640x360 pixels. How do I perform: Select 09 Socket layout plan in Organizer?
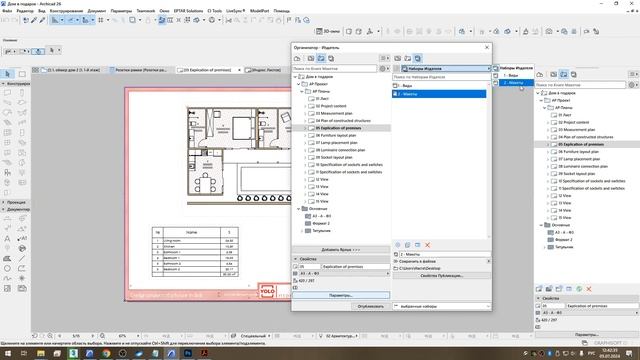tap(334, 157)
